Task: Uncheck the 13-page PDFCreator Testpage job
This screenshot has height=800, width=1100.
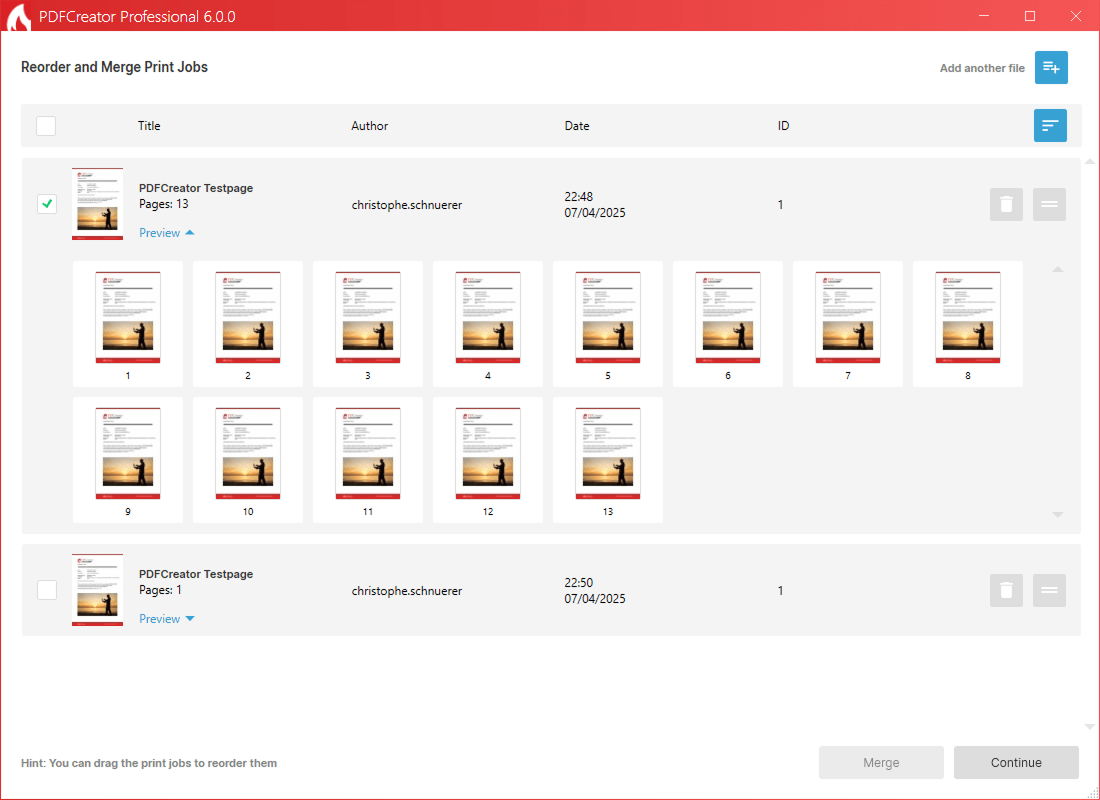Action: coord(47,204)
